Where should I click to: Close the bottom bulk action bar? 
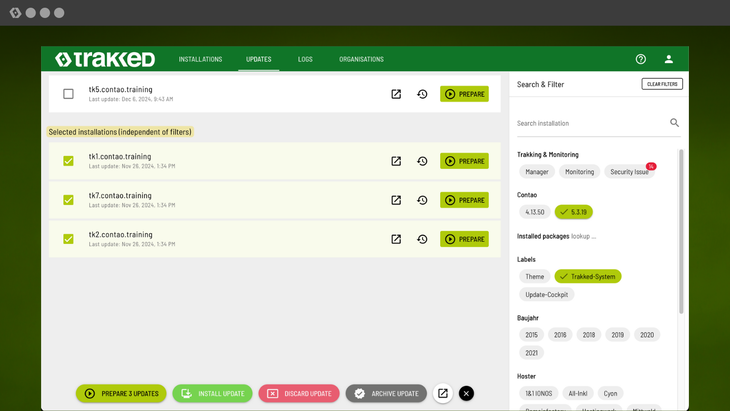466,394
